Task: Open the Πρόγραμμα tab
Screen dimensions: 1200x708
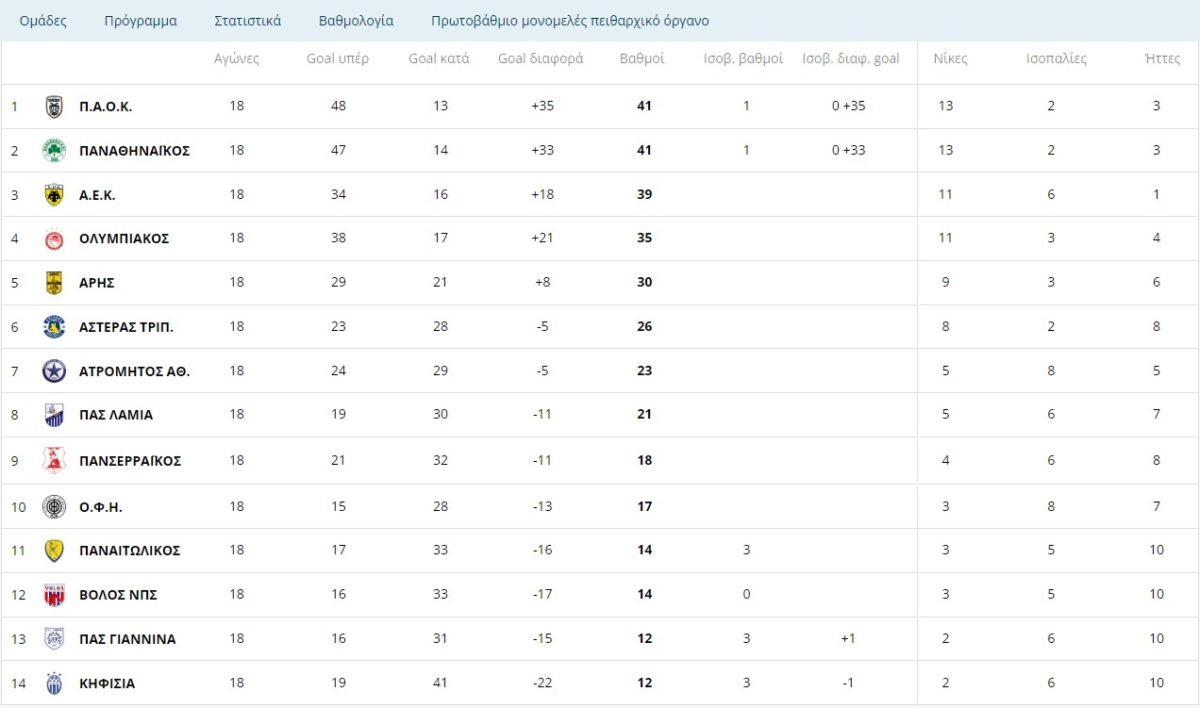Action: click(141, 20)
